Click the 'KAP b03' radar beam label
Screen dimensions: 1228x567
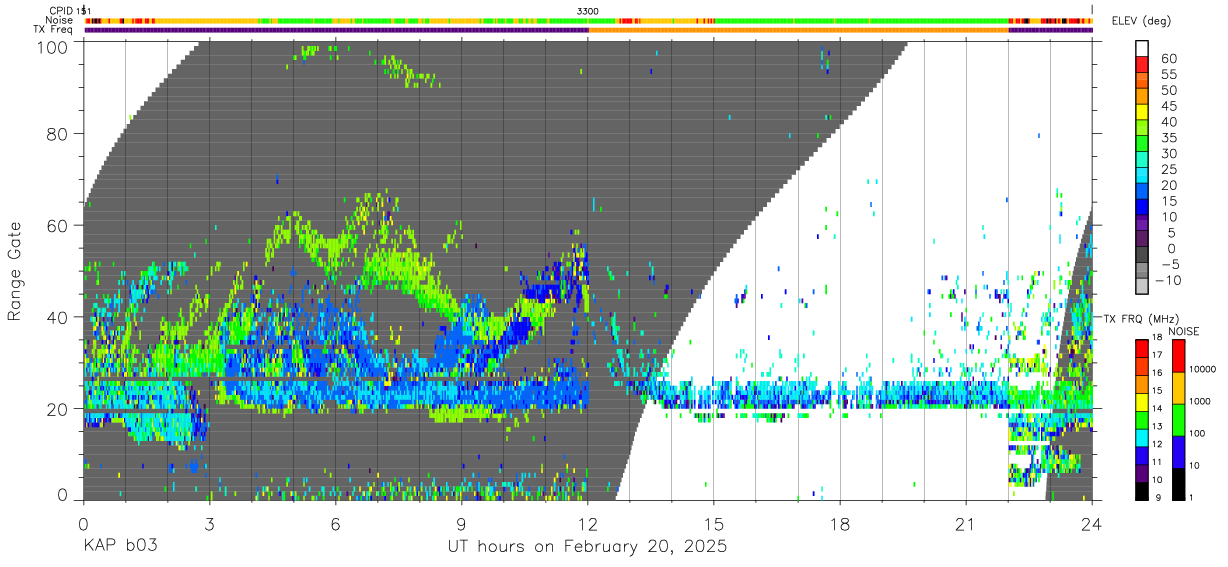click(119, 546)
